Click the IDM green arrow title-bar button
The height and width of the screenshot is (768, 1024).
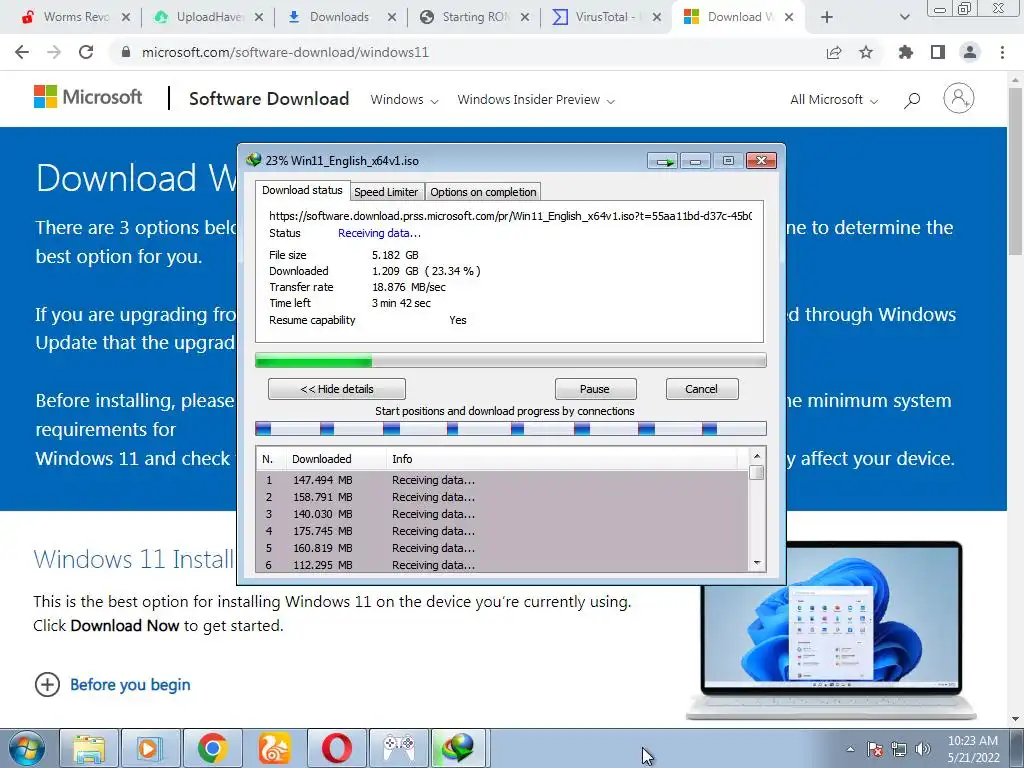pos(664,161)
